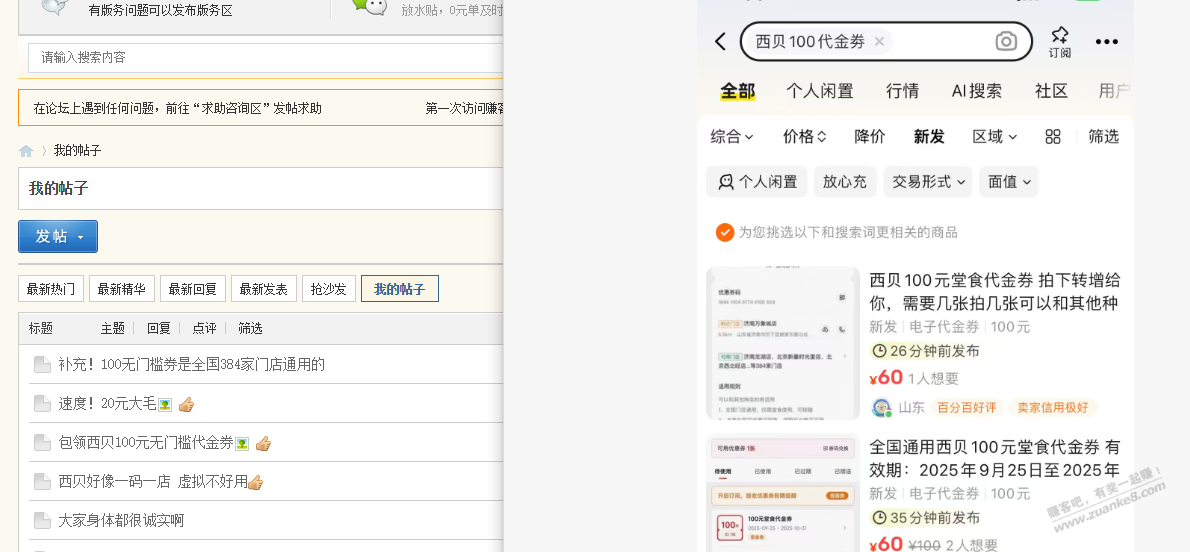1190x552 pixels.
Task: Tap the 订阅 subscribe pin icon
Action: coord(1060,42)
